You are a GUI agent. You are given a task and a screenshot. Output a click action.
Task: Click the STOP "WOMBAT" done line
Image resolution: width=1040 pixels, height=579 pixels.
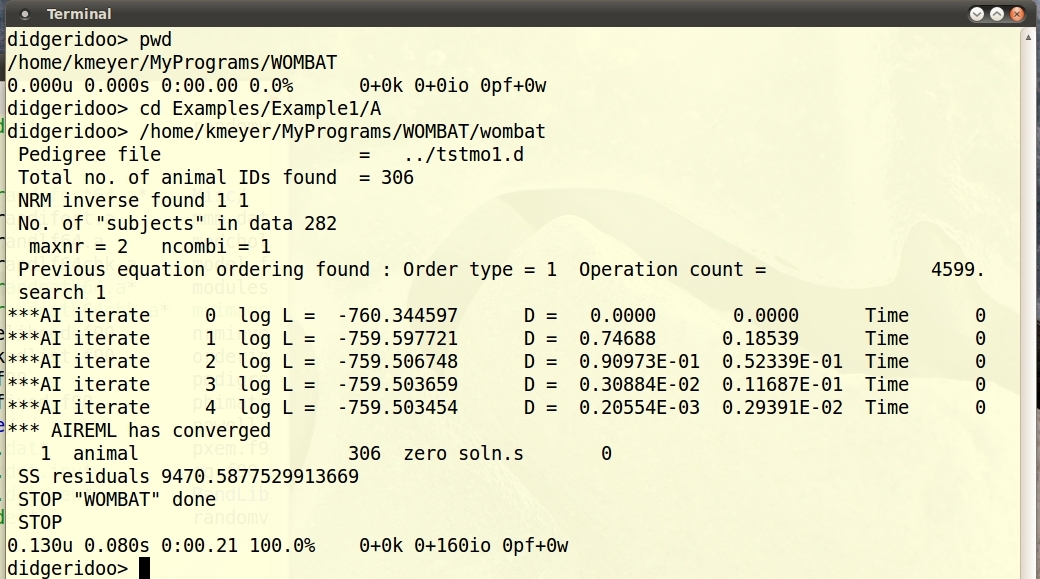pos(116,499)
